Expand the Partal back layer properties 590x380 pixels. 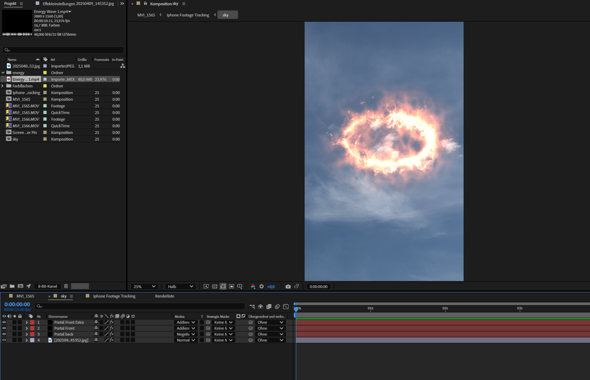27,334
